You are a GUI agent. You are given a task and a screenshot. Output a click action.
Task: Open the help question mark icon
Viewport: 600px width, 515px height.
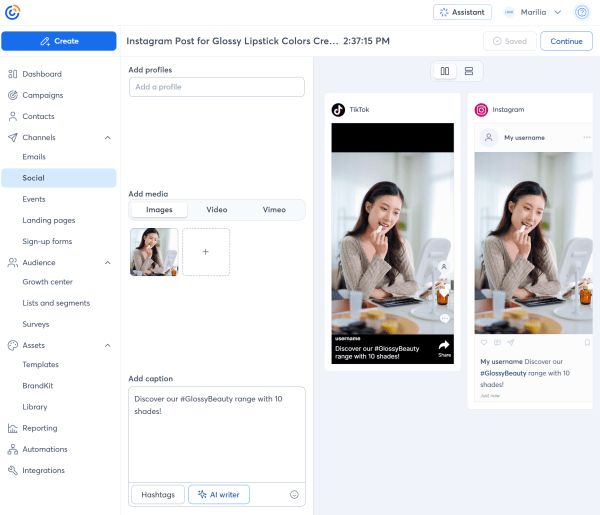582,12
